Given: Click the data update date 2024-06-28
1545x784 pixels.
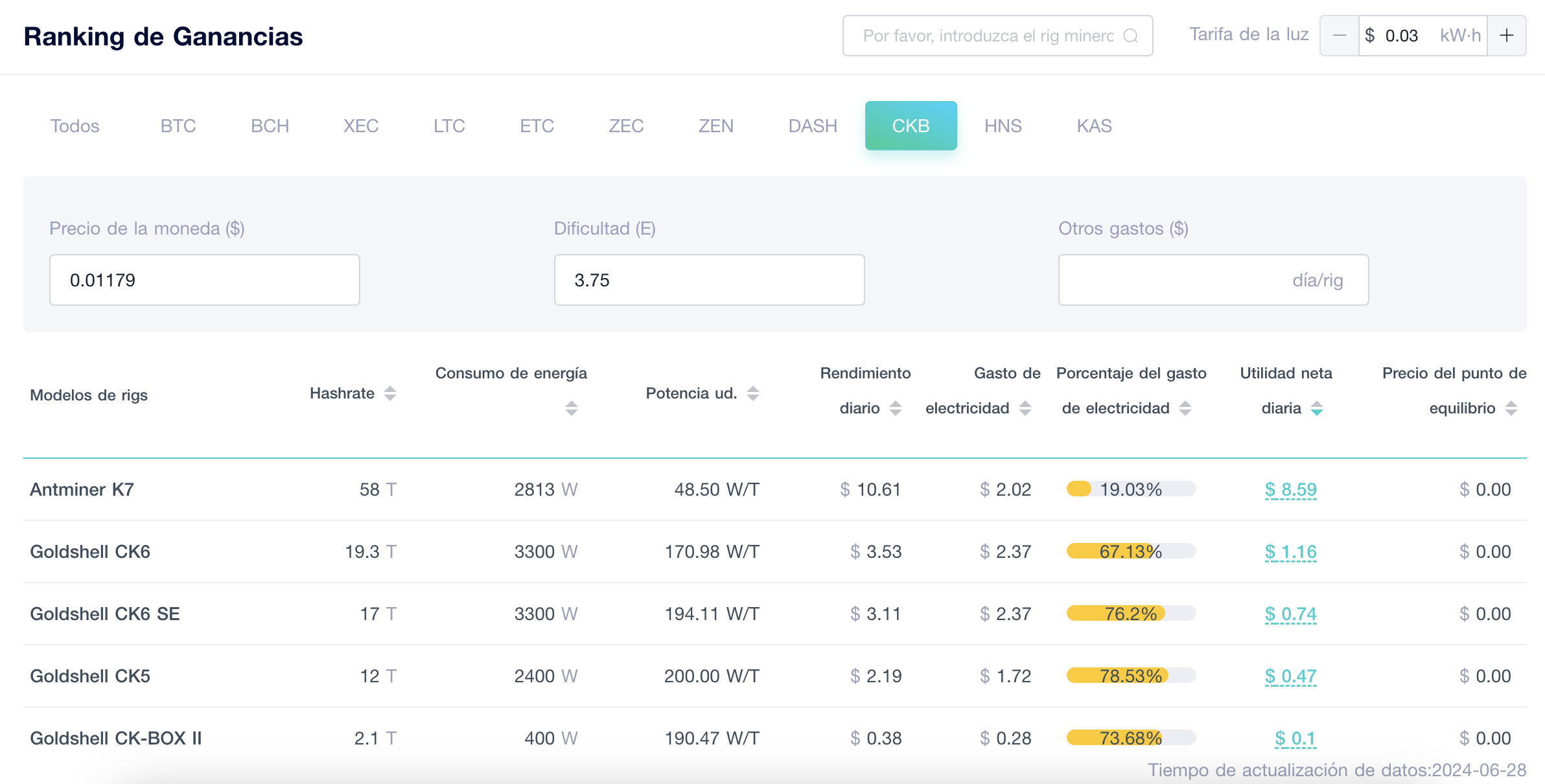Looking at the screenshot, I should point(1479,770).
